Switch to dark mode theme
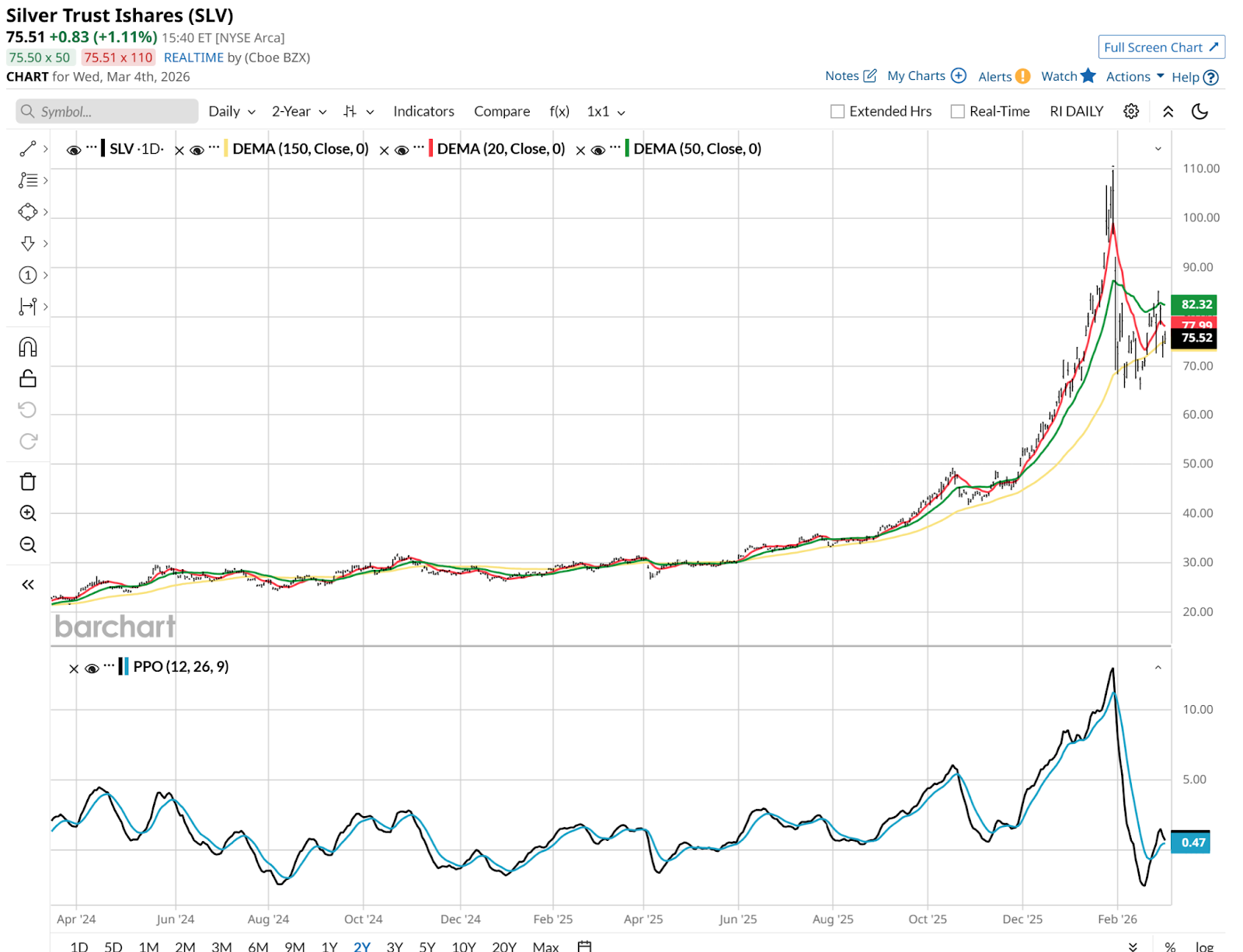The width and height of the screenshot is (1243, 952). 1199,111
